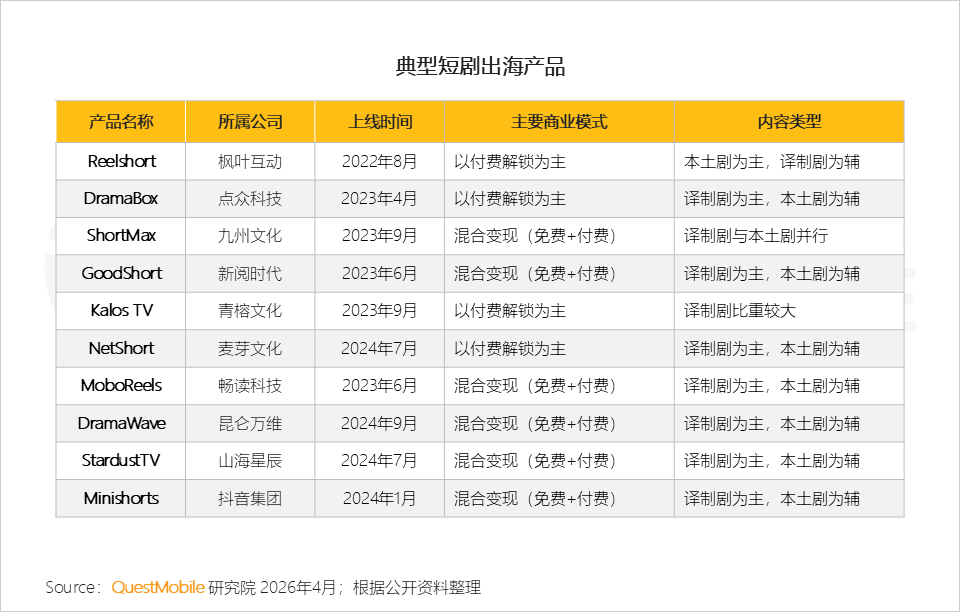Click the ShortMax product name
This screenshot has height=612, width=960.
tap(121, 236)
